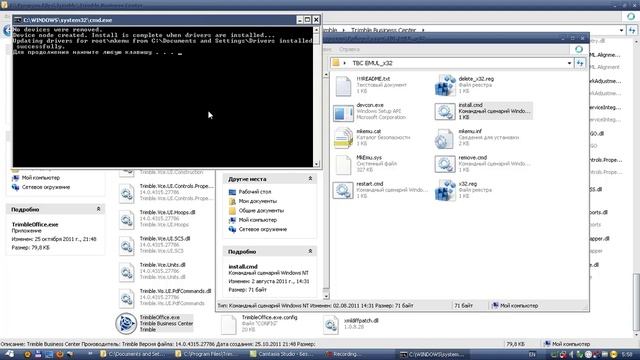Click the TBC EMUL_x32 breadcrumb
640x360 pixels.
[372, 63]
